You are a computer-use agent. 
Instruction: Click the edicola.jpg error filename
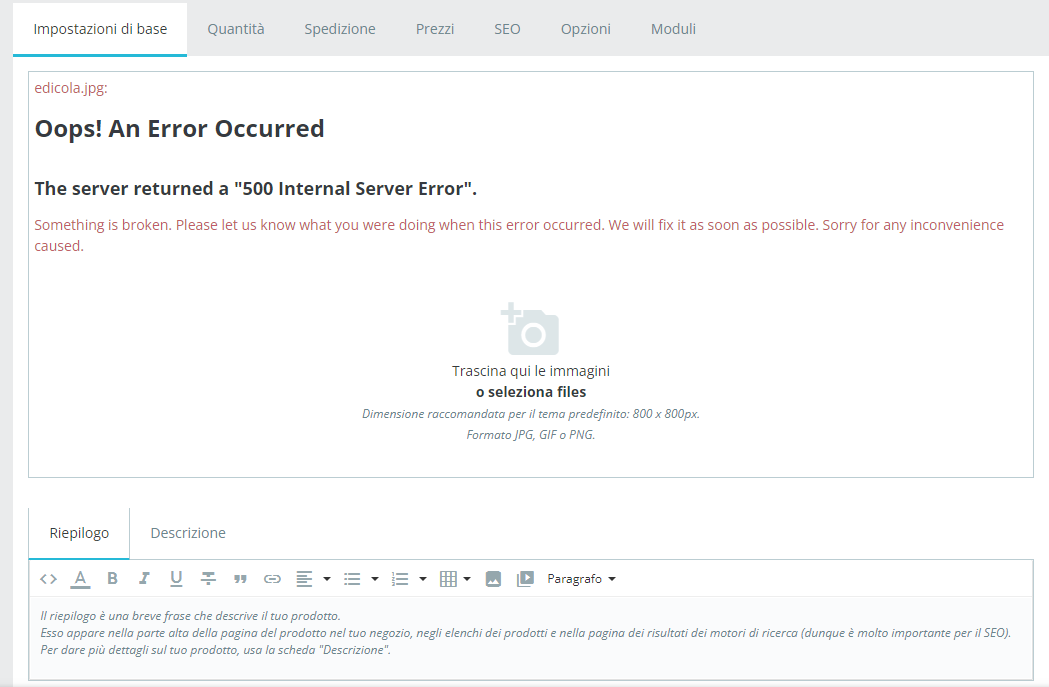71,88
